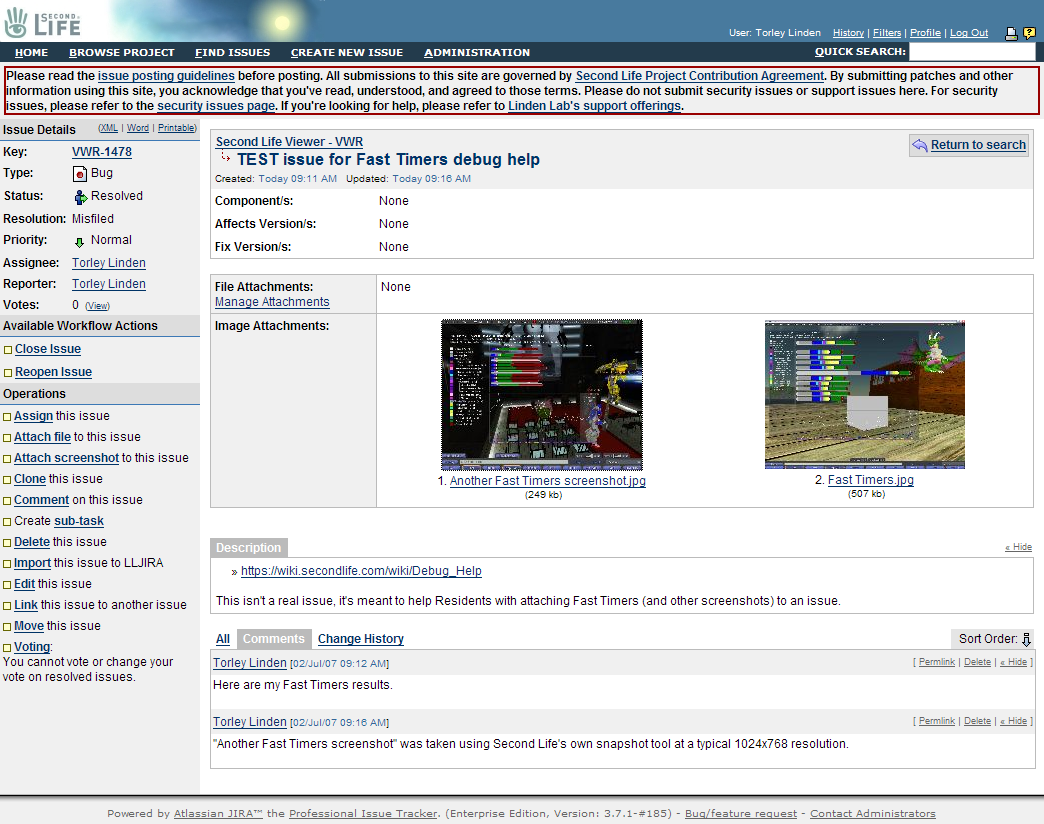Switch to the Change History tab
The height and width of the screenshot is (824, 1044).
(360, 639)
